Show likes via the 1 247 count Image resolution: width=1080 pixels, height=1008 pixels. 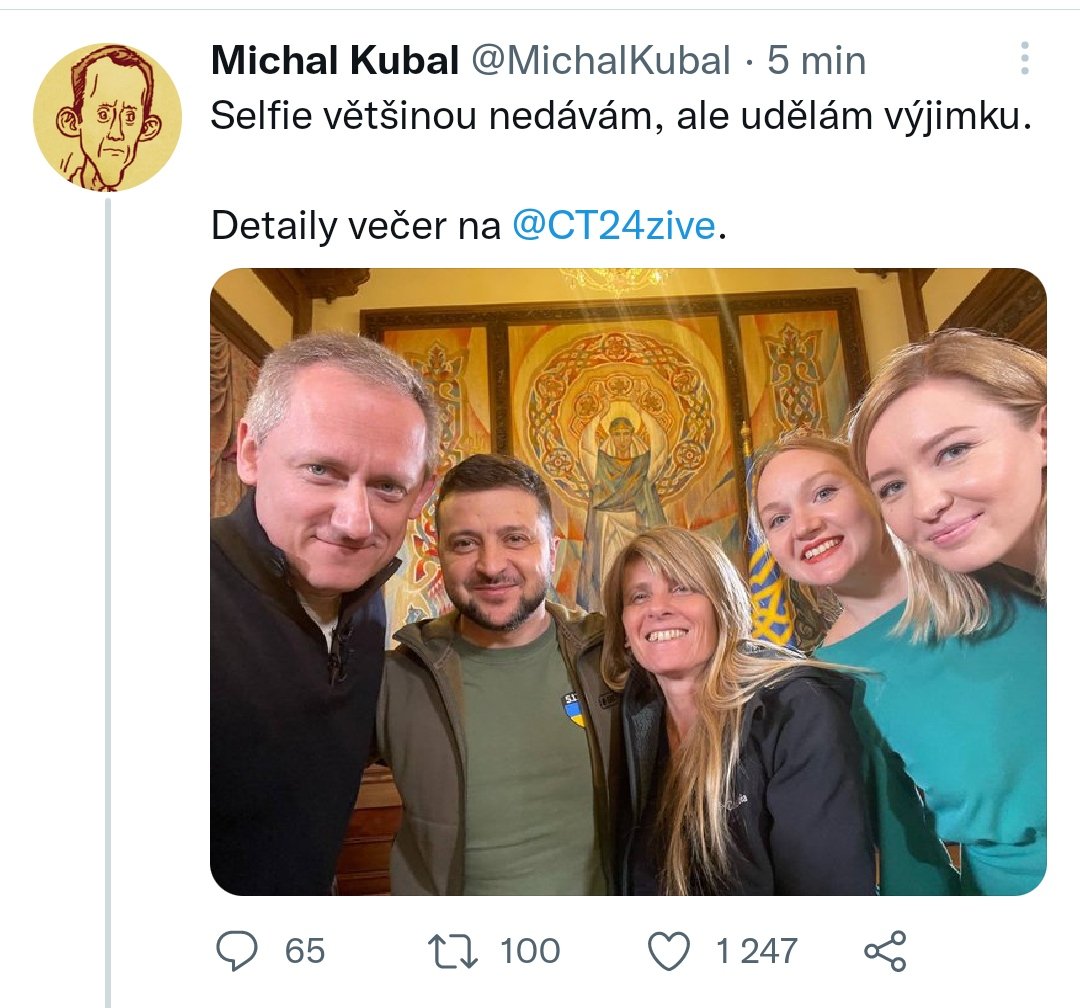point(756,951)
